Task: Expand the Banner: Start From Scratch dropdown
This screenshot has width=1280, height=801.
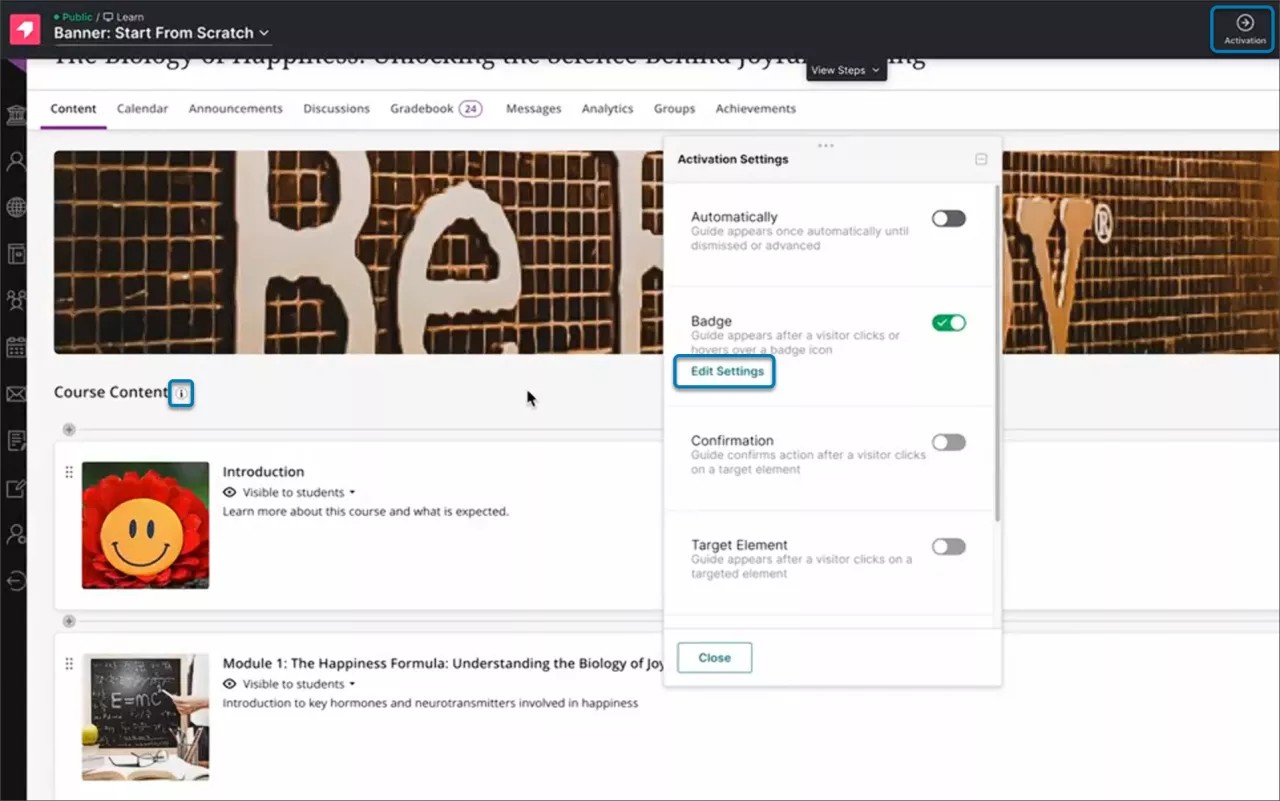Action: click(263, 33)
